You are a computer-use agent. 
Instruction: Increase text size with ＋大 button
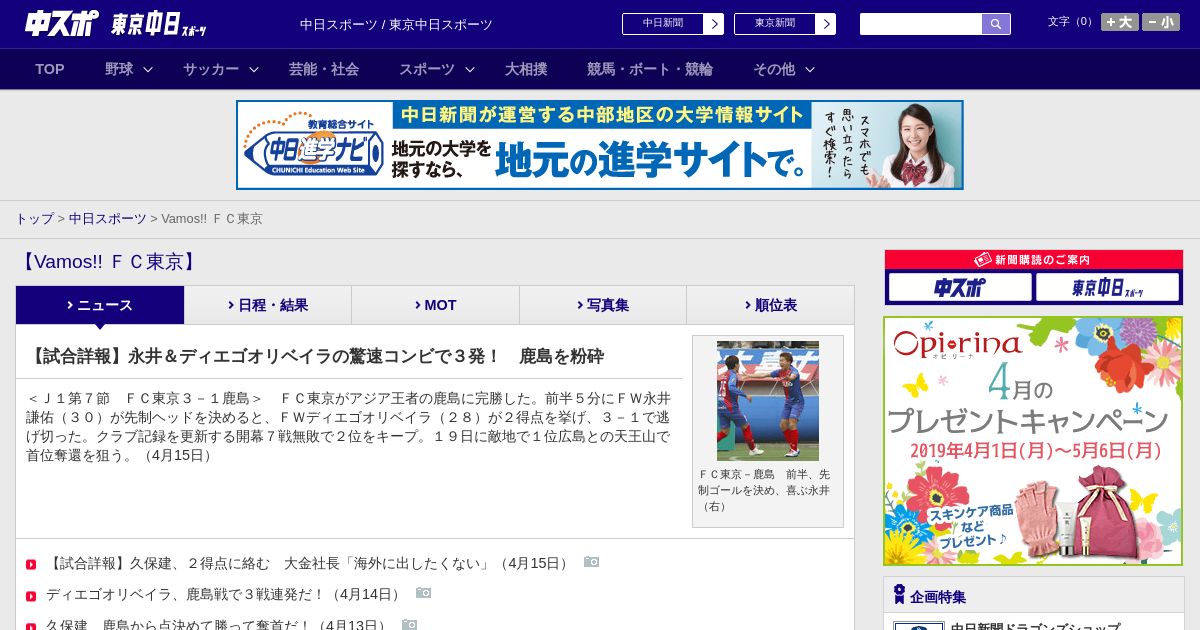tap(1119, 22)
